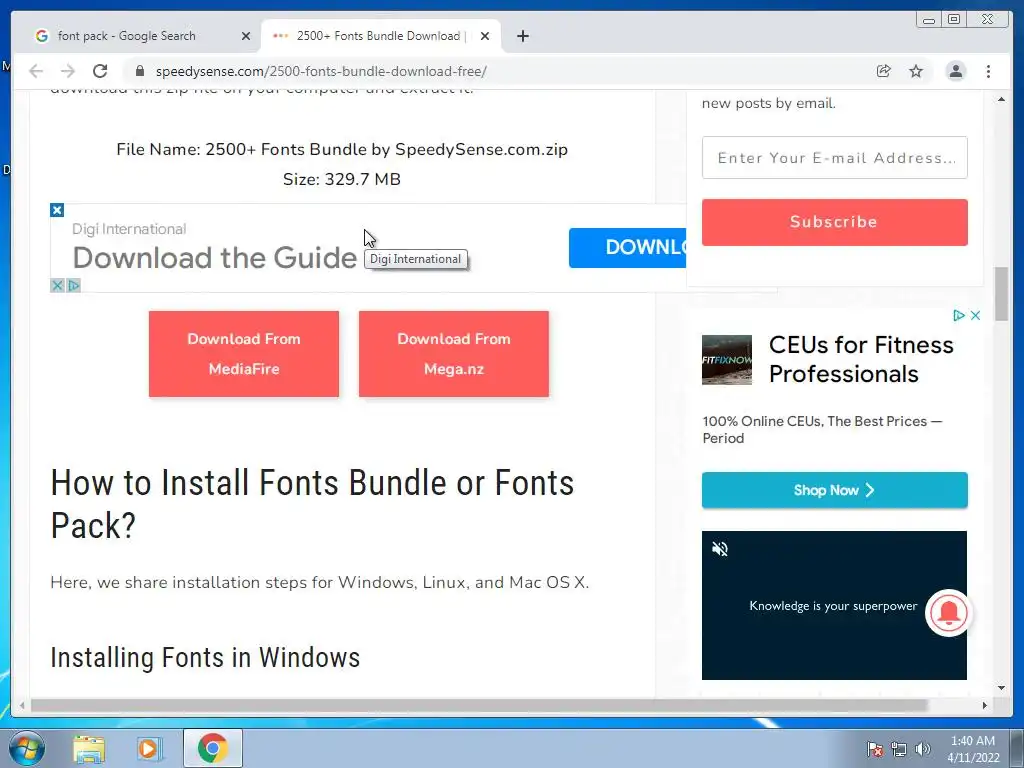Click the red Subscribe button
The image size is (1024, 768).
[x=835, y=222]
